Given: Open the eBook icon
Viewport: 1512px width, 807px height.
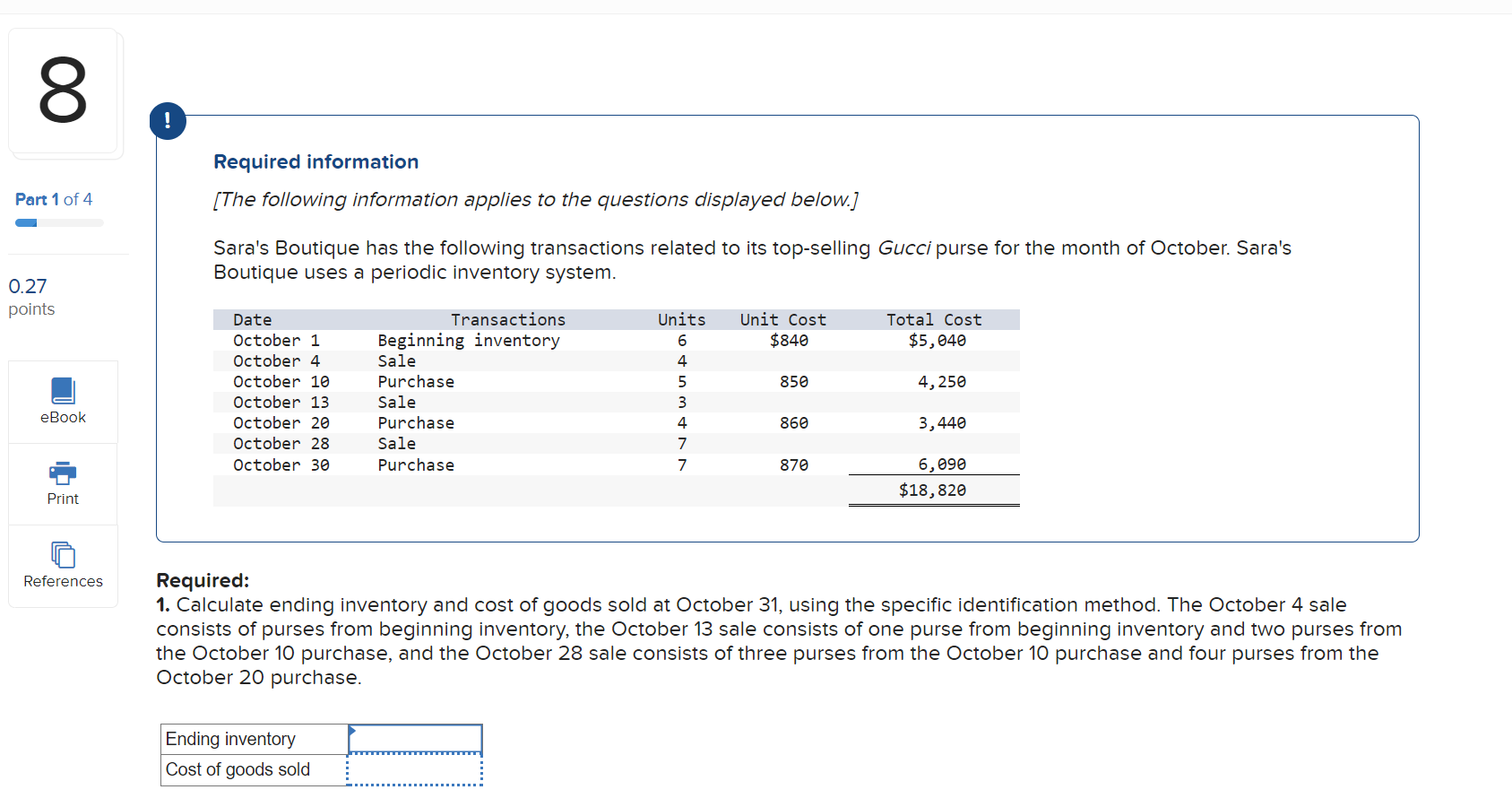Looking at the screenshot, I should click(63, 391).
